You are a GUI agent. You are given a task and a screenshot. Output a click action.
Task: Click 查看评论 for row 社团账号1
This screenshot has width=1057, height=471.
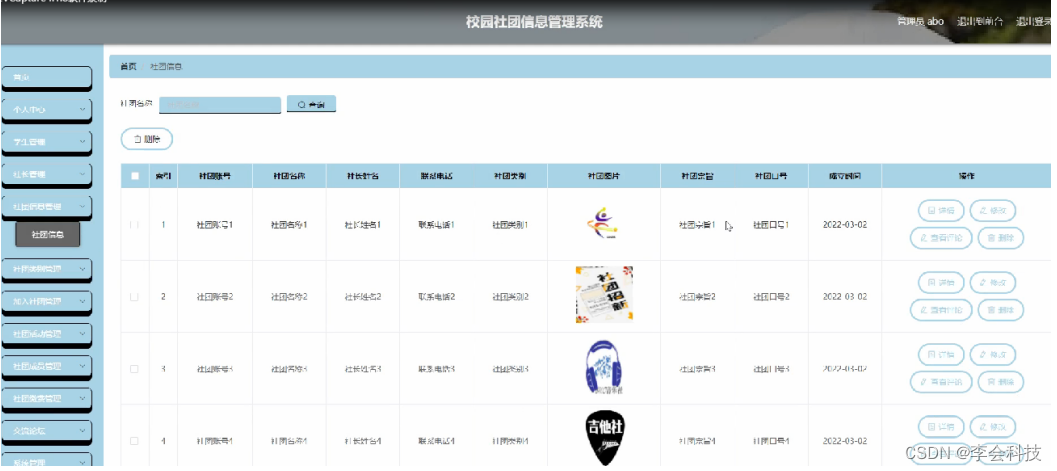click(x=941, y=238)
